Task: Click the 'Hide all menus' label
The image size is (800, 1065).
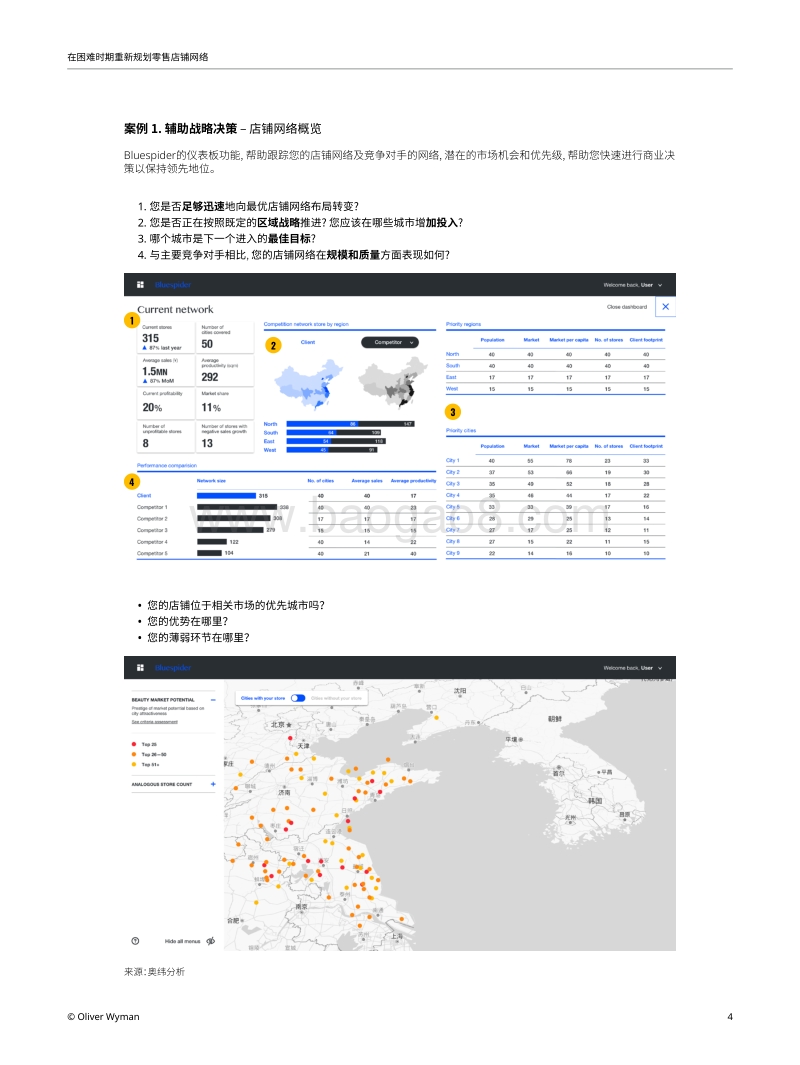Action: [x=182, y=941]
